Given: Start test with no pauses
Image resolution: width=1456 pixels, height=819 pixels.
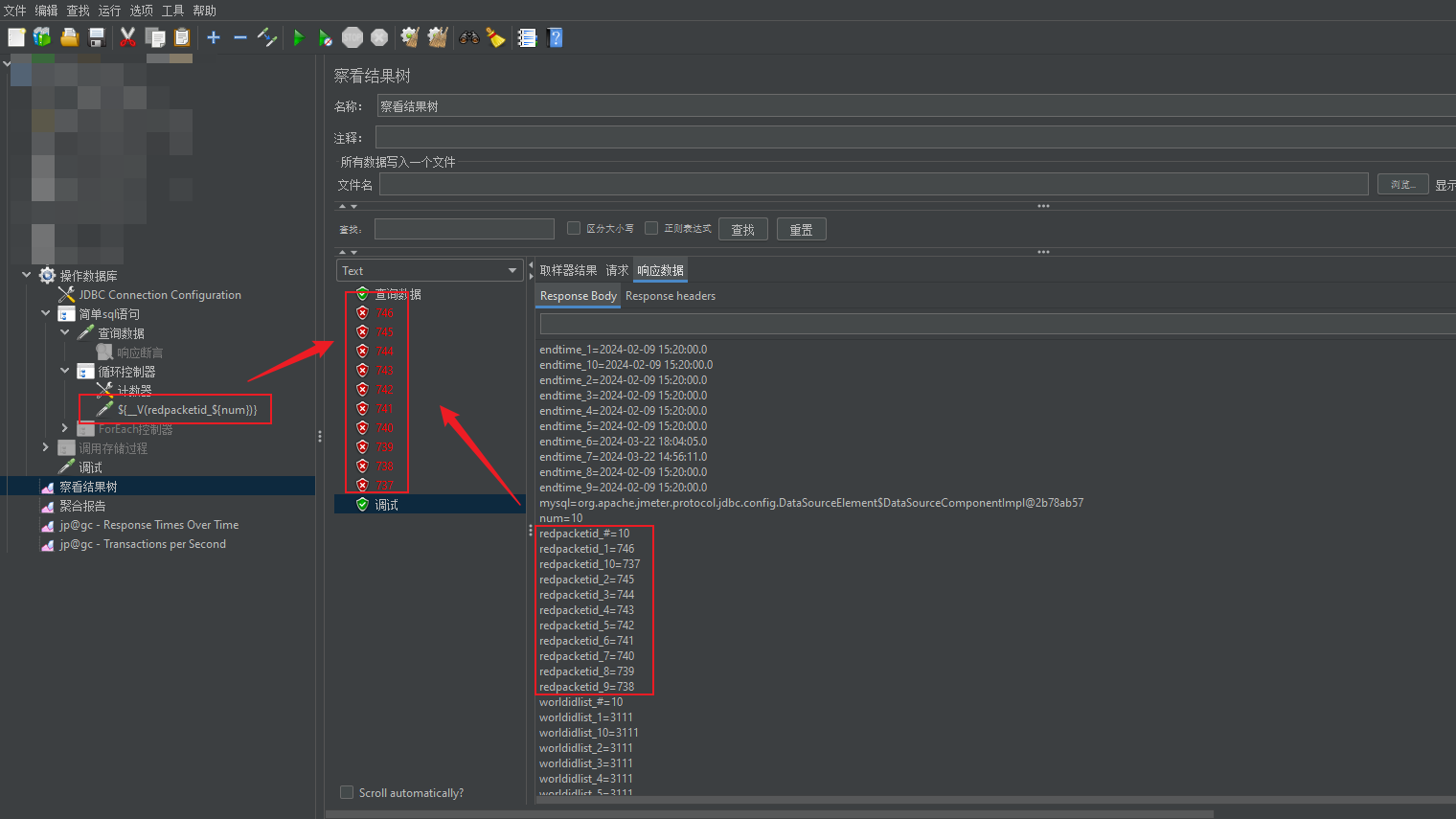Looking at the screenshot, I should [x=326, y=37].
